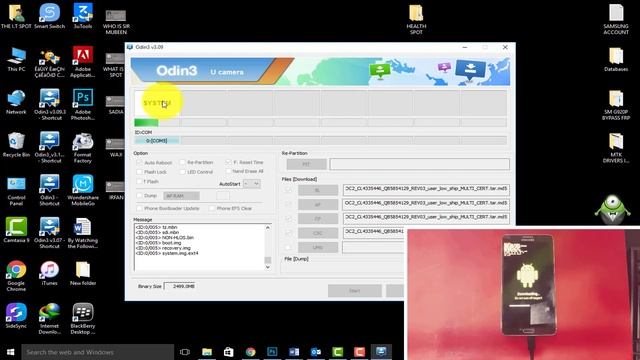The width and height of the screenshot is (640, 360).
Task: Open Odin3 v3.07 desktop shortcut
Action: [x=49, y=233]
